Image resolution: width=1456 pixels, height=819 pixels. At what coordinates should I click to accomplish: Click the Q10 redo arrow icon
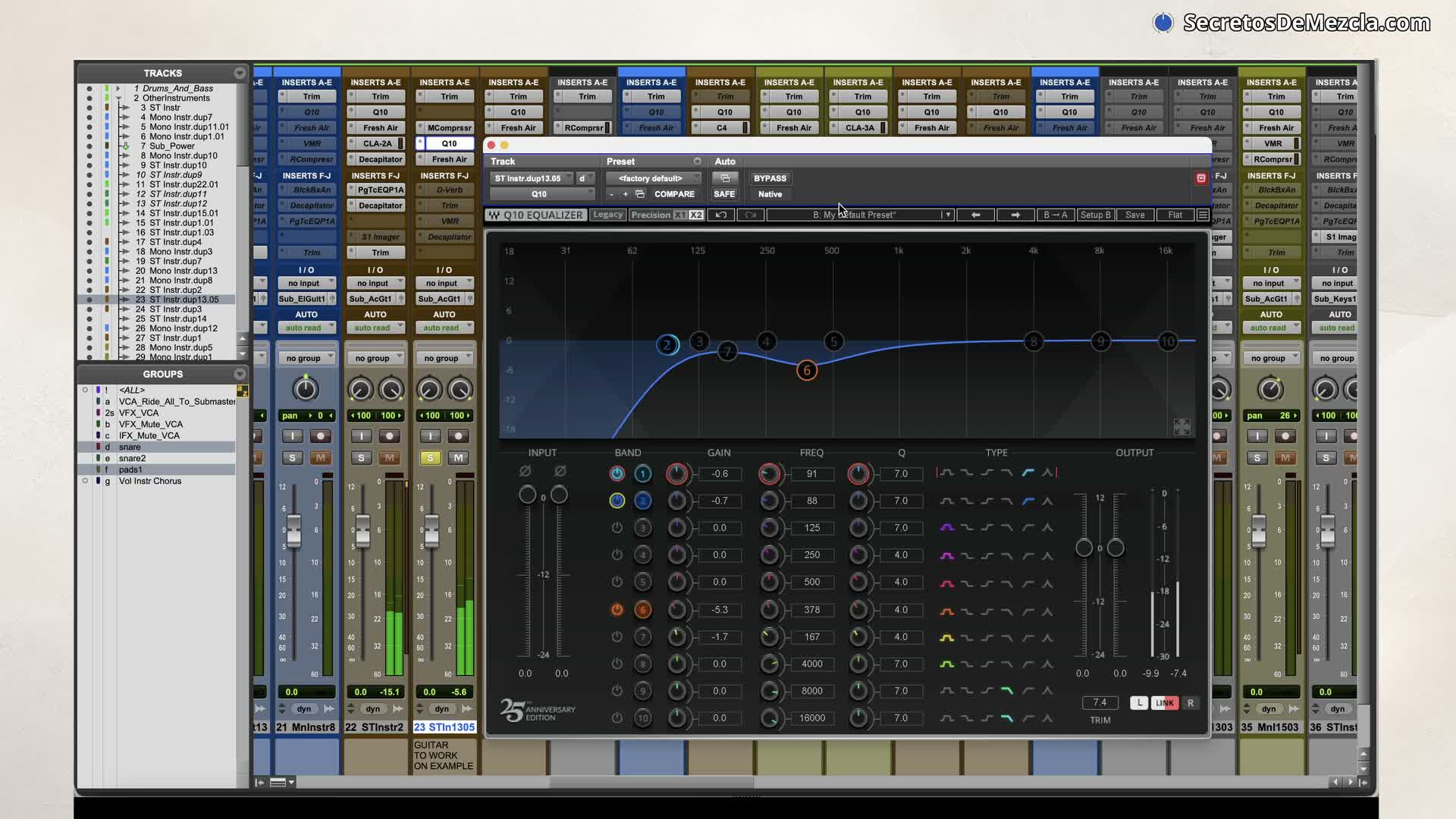750,215
